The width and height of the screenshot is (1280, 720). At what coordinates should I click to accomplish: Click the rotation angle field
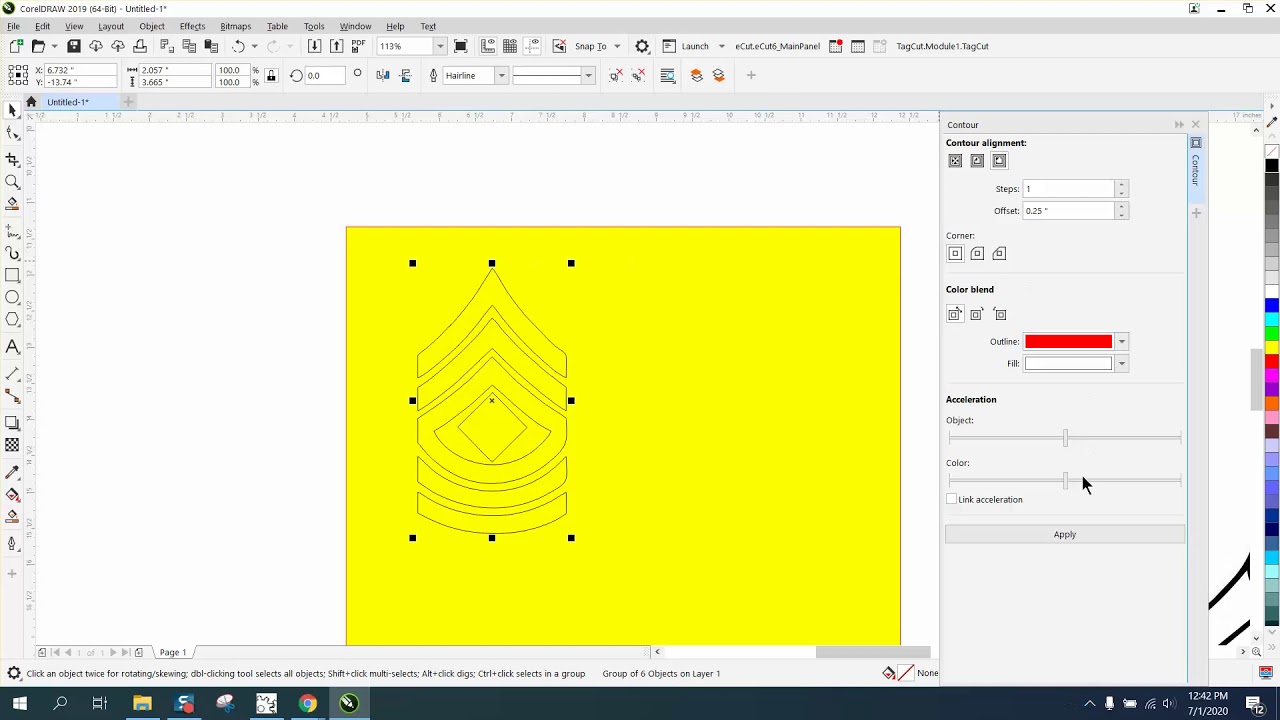click(326, 75)
